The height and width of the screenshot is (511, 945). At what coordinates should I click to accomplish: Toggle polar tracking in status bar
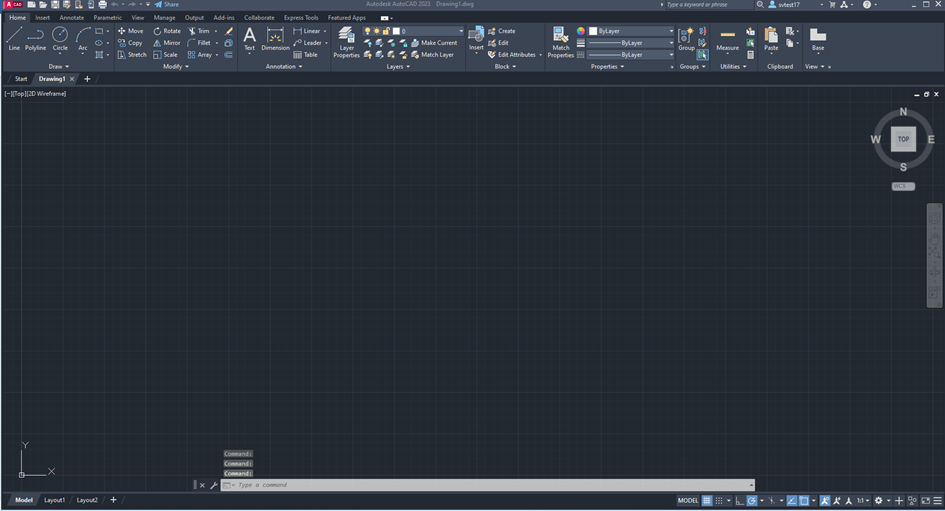pyautogui.click(x=750, y=500)
